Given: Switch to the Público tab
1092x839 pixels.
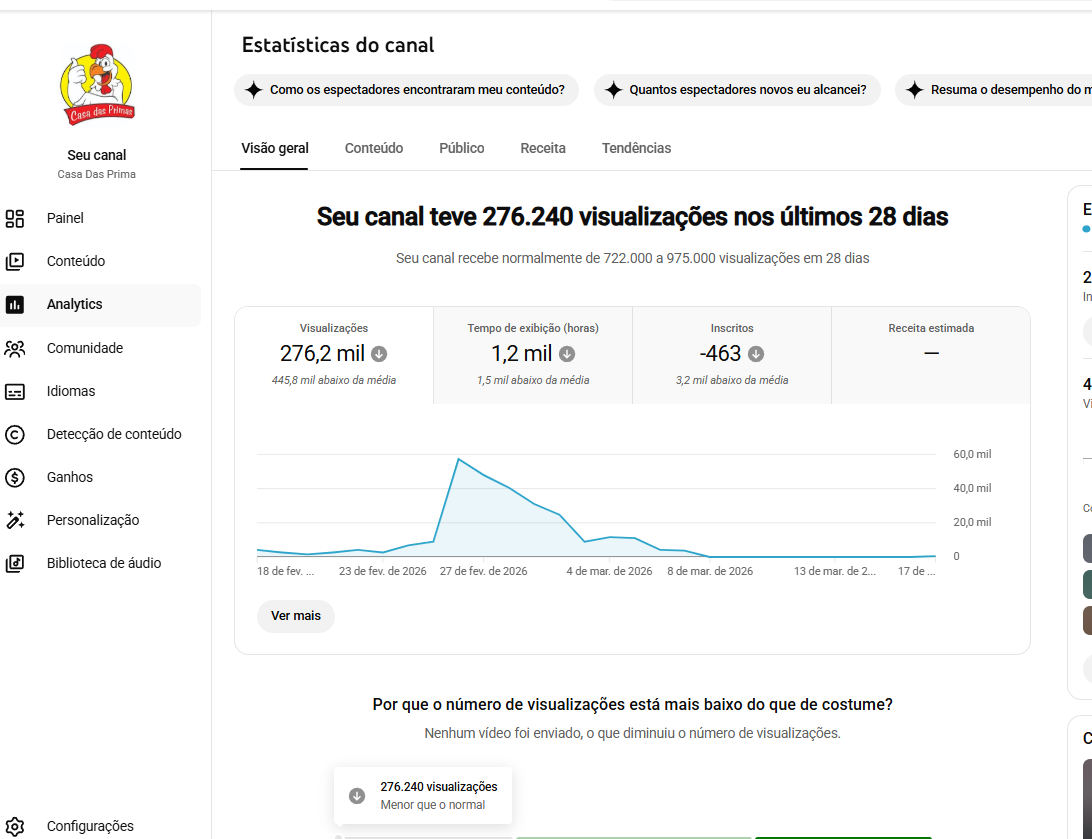Looking at the screenshot, I should pyautogui.click(x=462, y=148).
